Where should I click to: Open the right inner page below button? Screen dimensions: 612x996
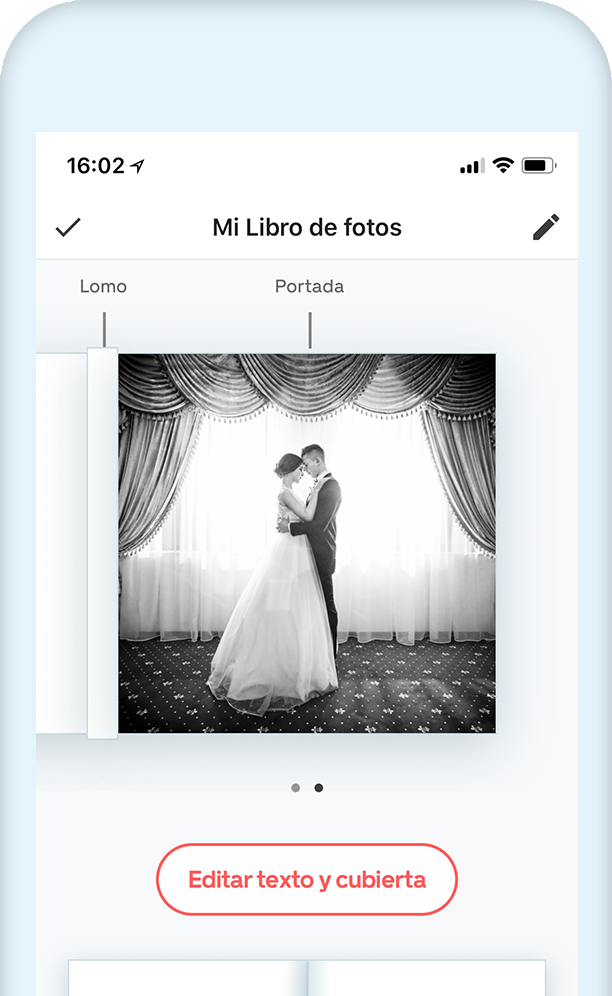pos(426,978)
